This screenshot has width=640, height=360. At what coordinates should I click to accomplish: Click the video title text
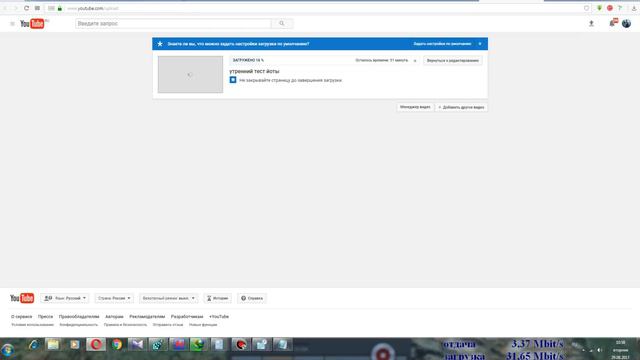tap(254, 71)
